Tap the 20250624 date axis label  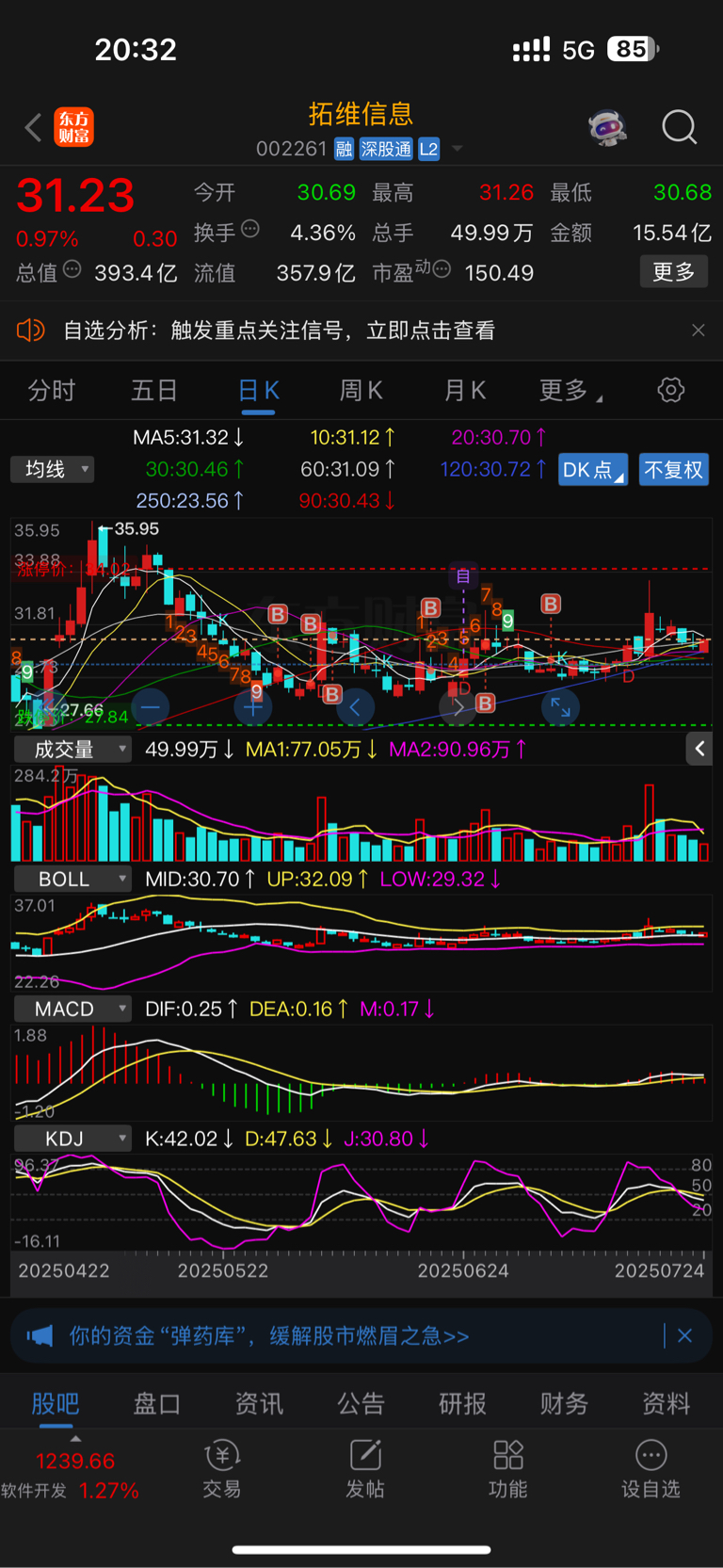click(463, 1270)
